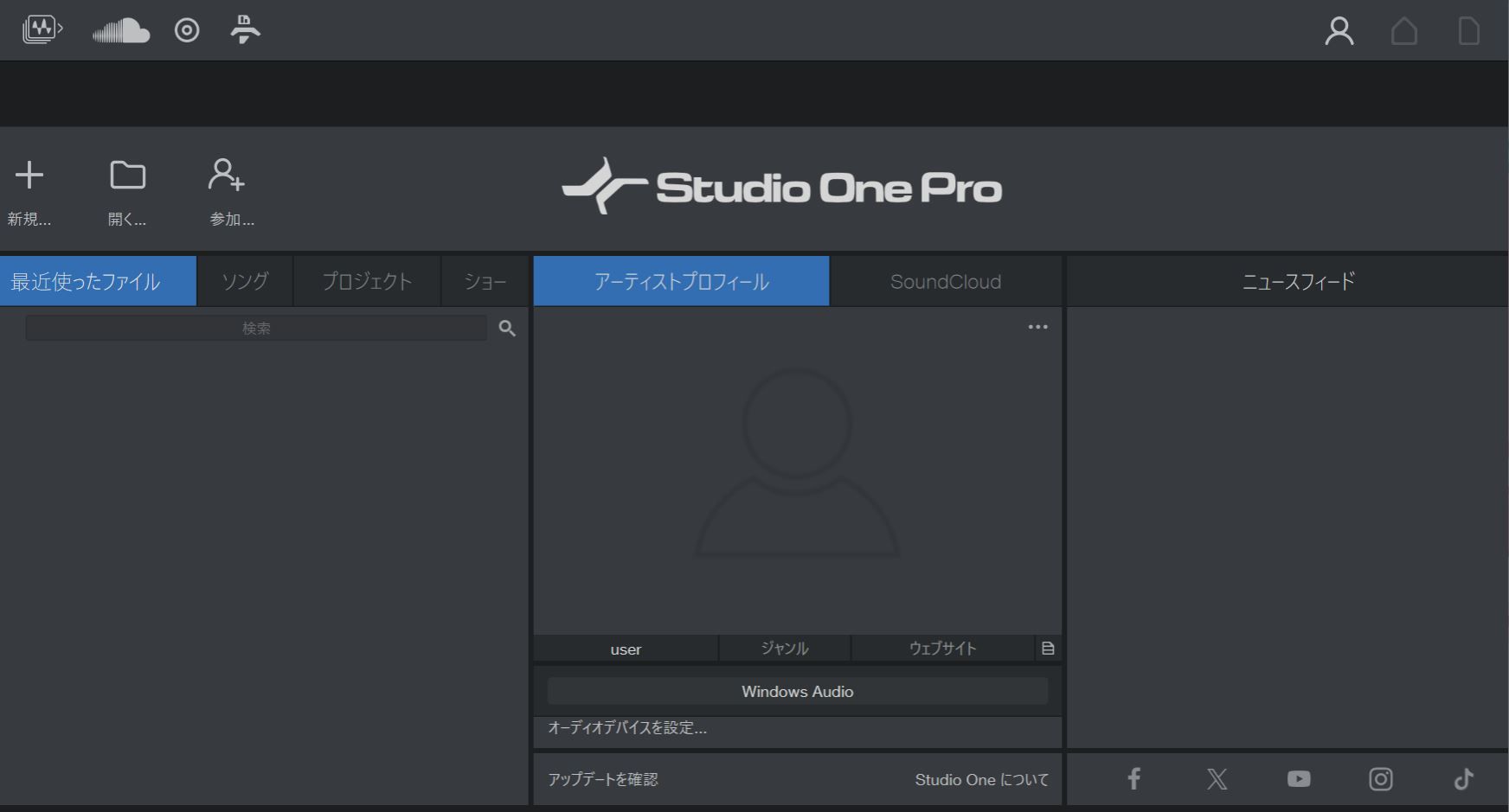Go to the Start page home icon
1509x812 pixels.
click(x=1404, y=31)
